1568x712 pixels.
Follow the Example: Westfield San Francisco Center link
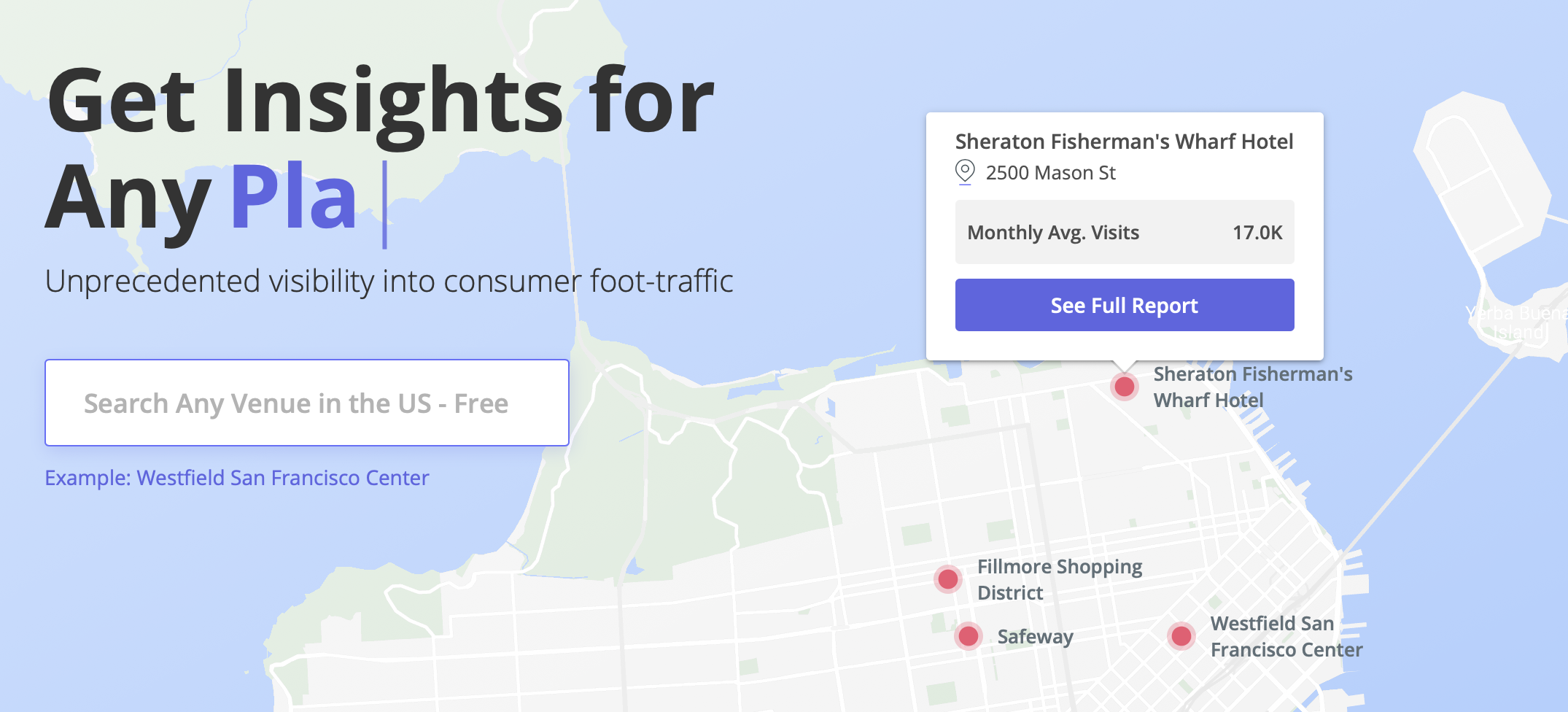pyautogui.click(x=237, y=478)
